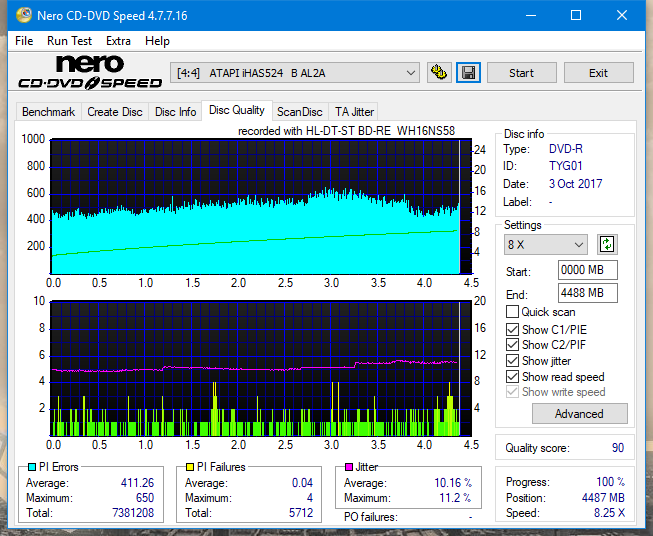This screenshot has height=536, width=653.
Task: Minimize the Nero window
Action: click(531, 15)
